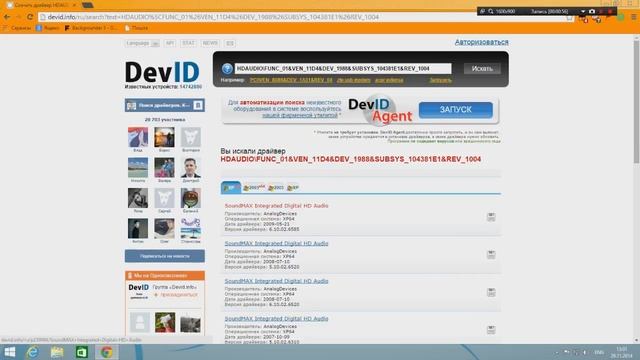The image size is (640, 360).
Task: Click the blue question mark help icon
Action: pyautogui.click(x=227, y=69)
